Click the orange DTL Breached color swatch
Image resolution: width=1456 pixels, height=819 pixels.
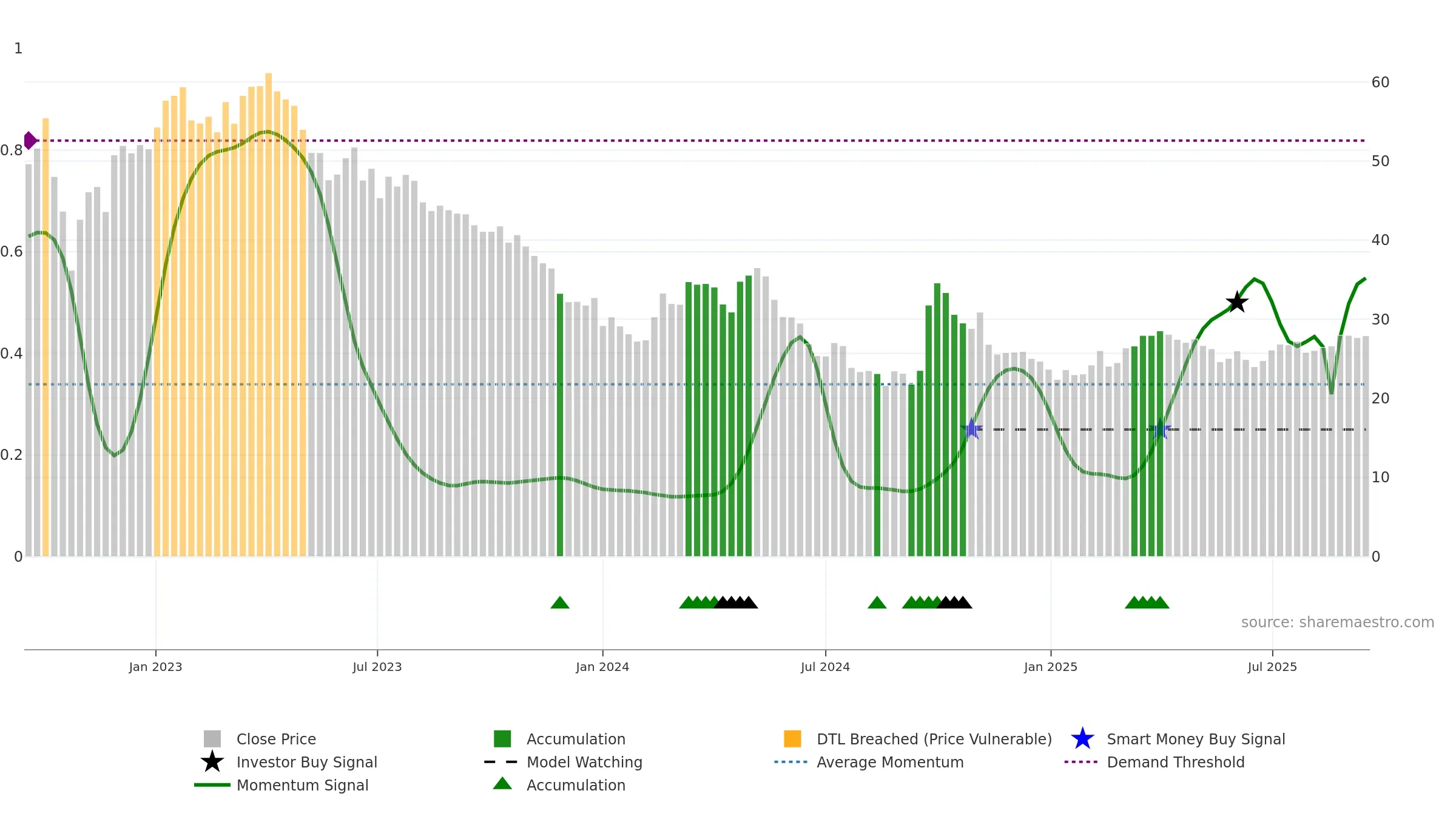[x=792, y=739]
